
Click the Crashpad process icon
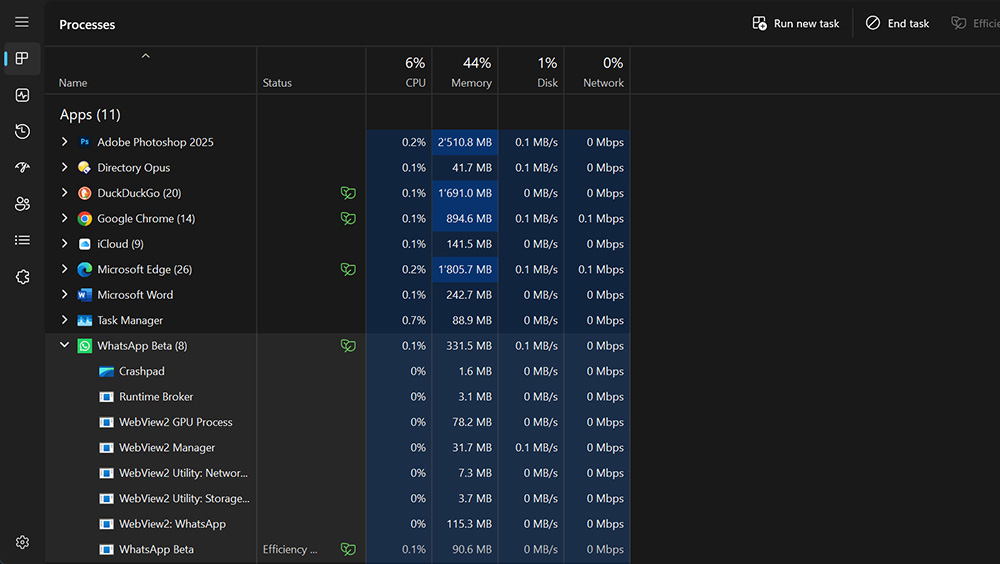107,371
